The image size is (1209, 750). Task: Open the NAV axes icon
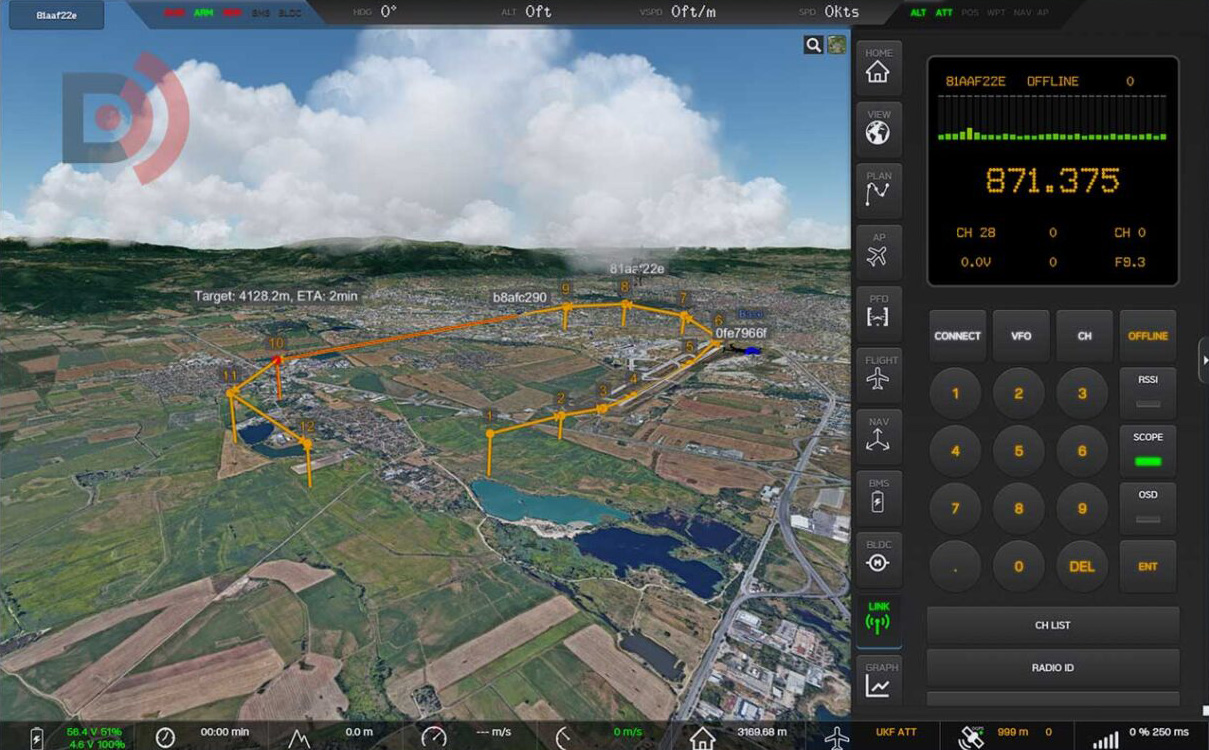pos(877,437)
